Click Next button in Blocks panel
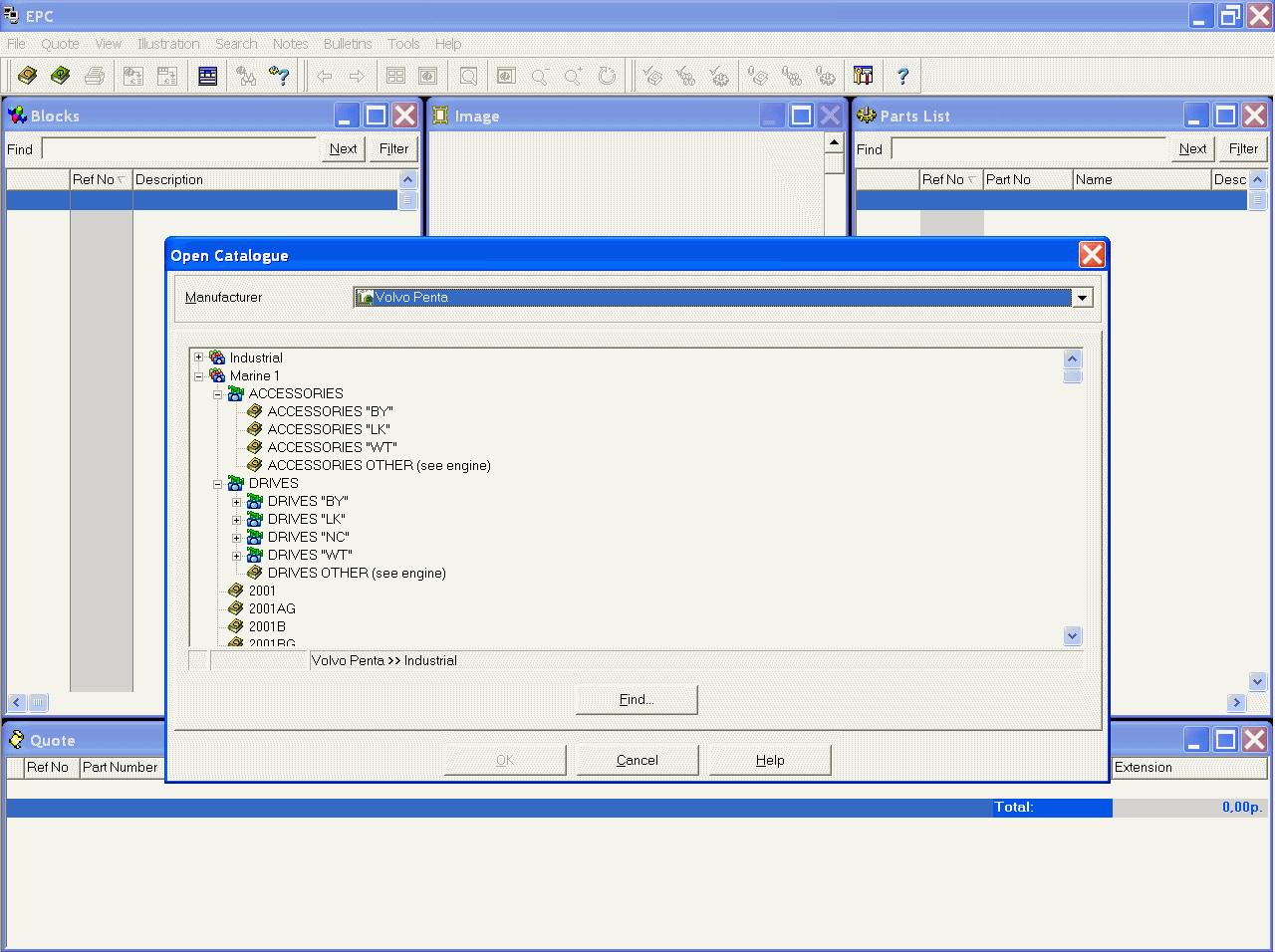The width and height of the screenshot is (1275, 952). [x=343, y=148]
